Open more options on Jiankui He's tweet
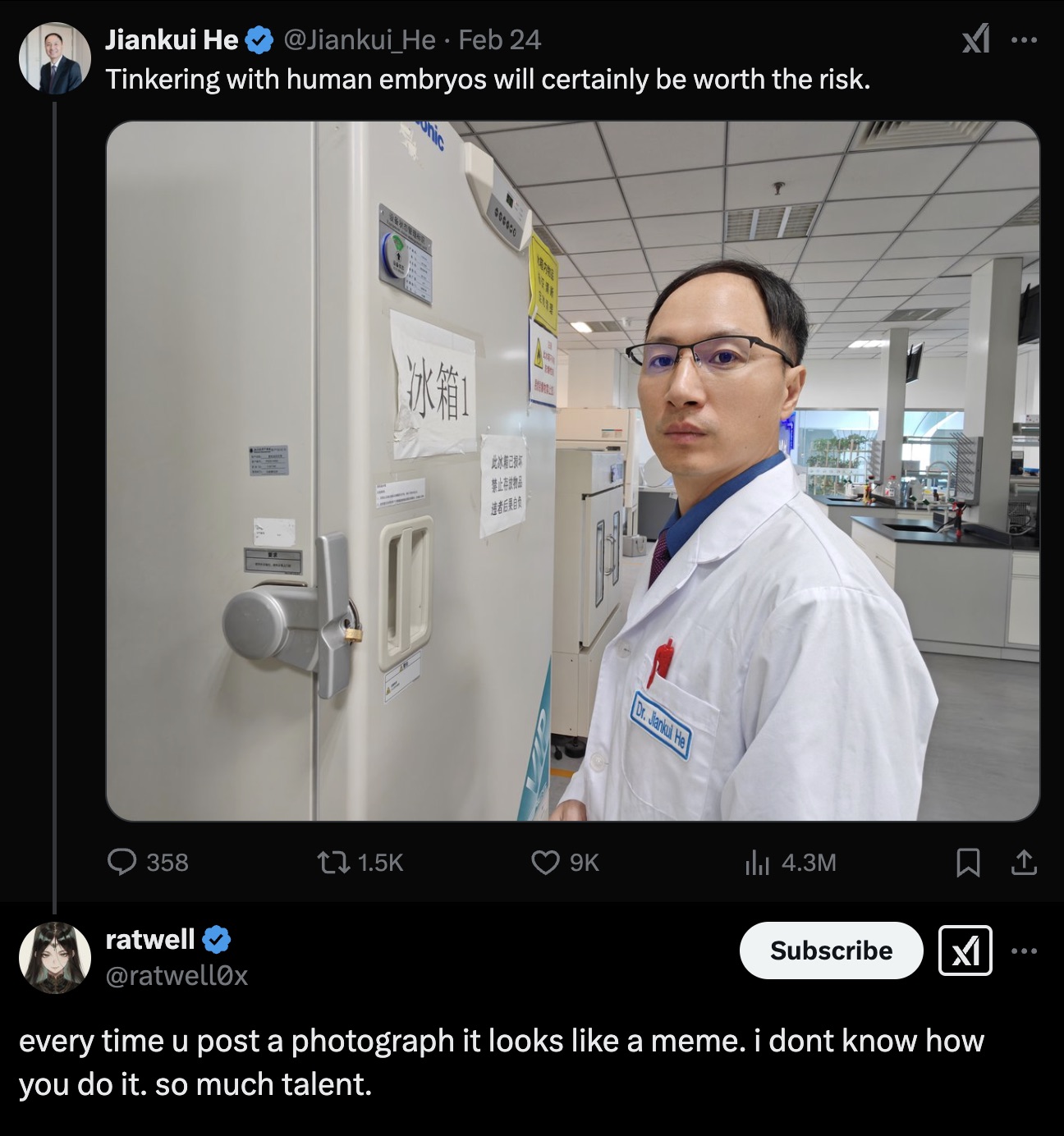This screenshot has width=1064, height=1136. 1024,39
